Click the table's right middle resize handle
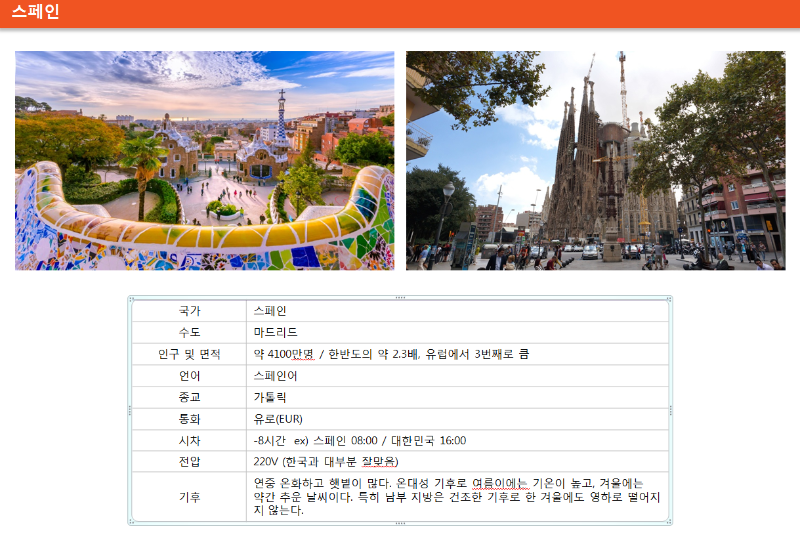Viewport: 800px width, 534px height. tap(670, 410)
